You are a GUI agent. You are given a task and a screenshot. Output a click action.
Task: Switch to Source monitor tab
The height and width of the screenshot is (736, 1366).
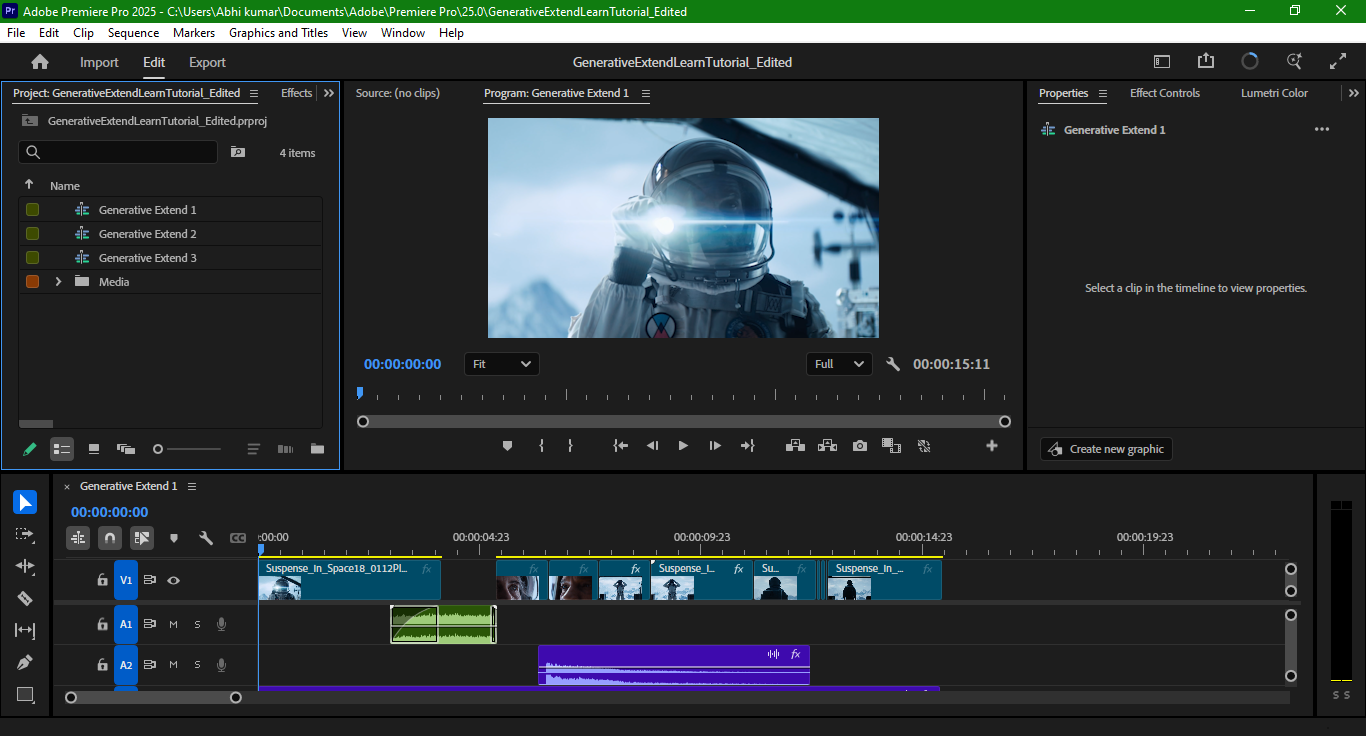tap(398, 93)
